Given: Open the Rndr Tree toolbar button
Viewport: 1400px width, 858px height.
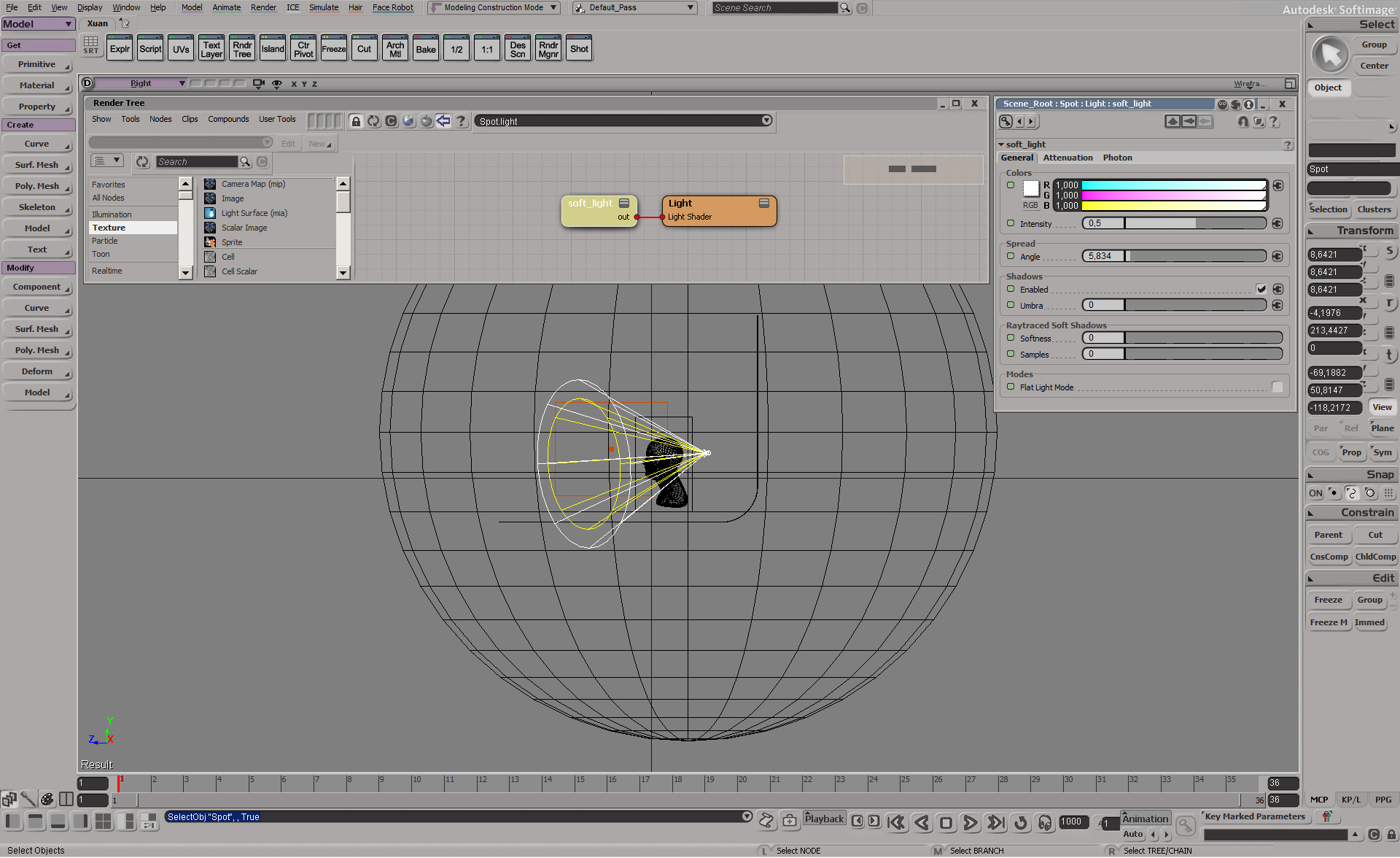Looking at the screenshot, I should [x=242, y=49].
